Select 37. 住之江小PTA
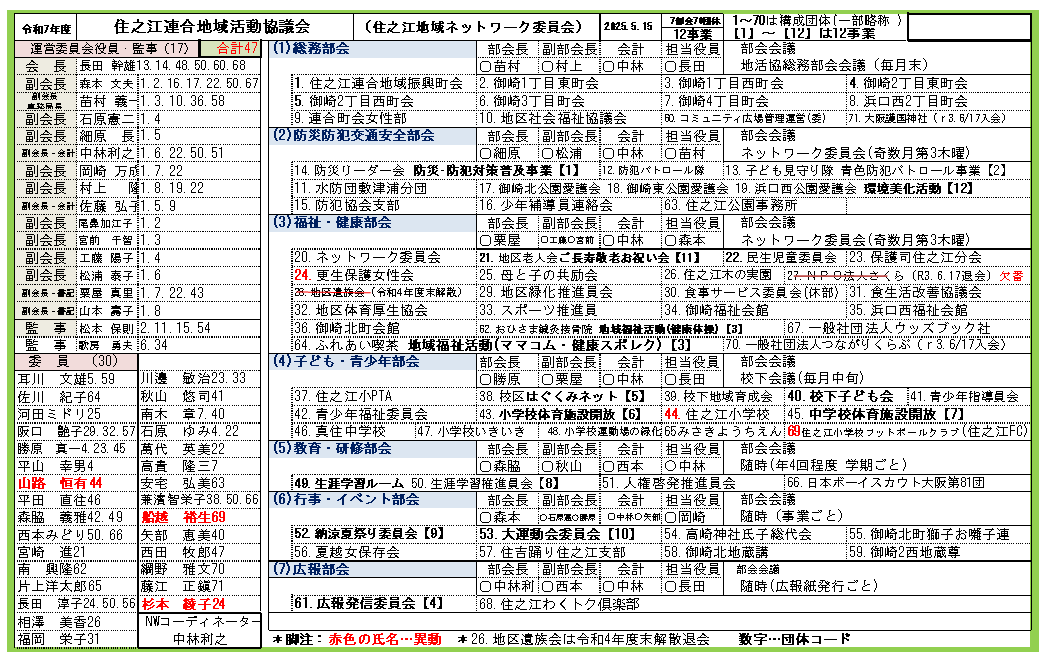Viewport: 1045px width, 657px height. pos(343,396)
